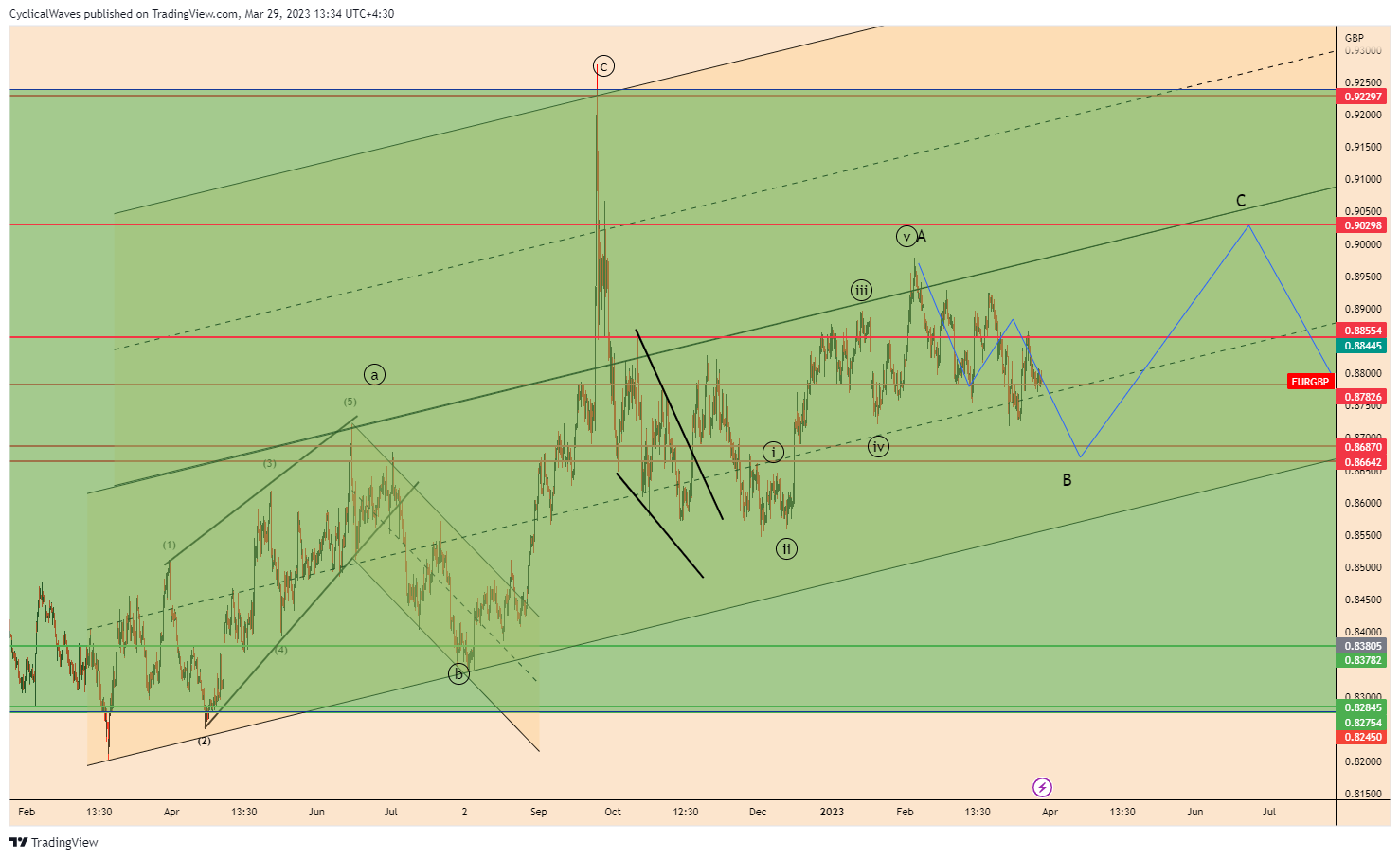Image resolution: width=1400 pixels, height=859 pixels.
Task: Click the 0.81500 tick on price axis
Action: (x=1363, y=794)
